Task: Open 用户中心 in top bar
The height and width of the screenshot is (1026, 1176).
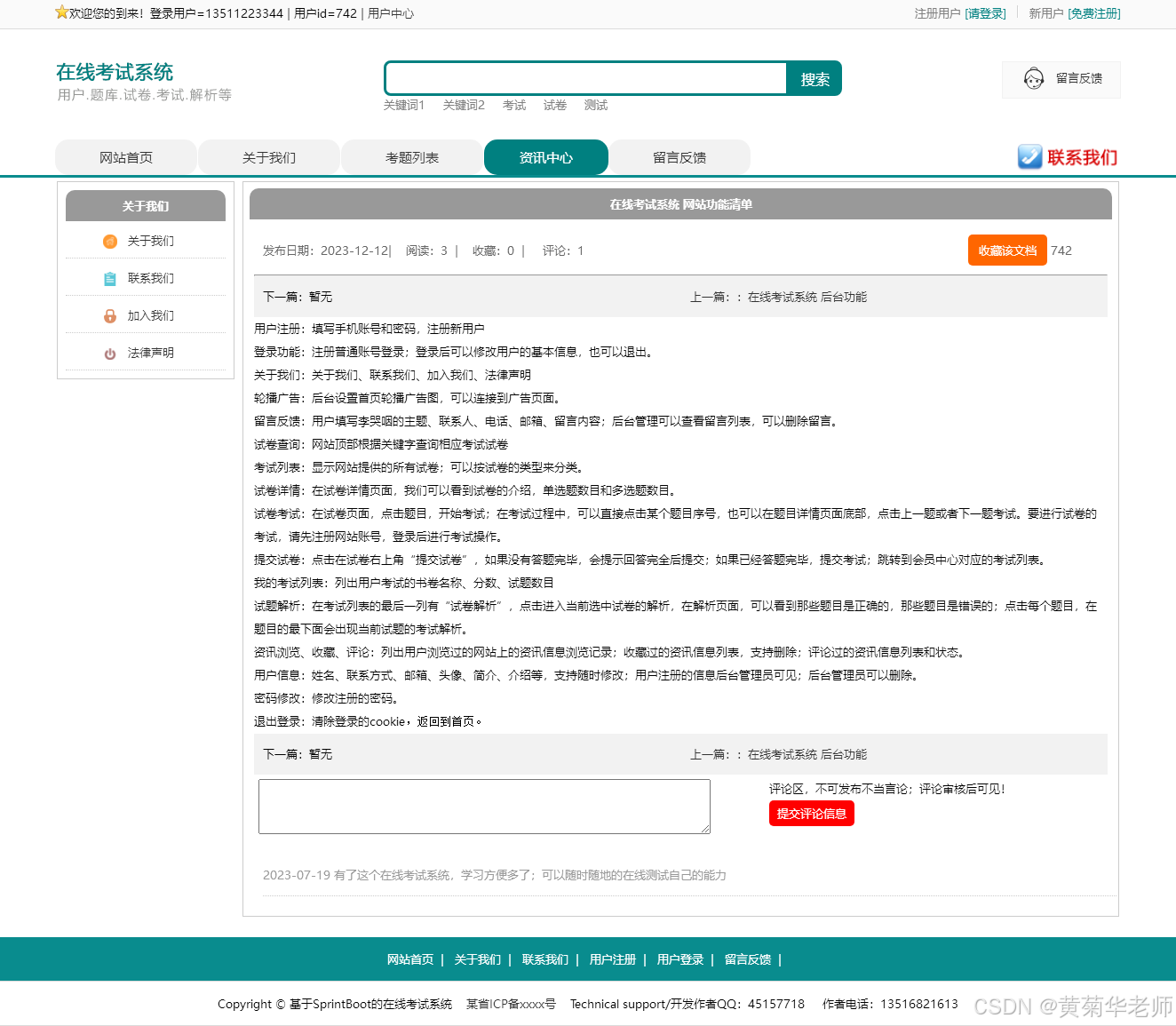Action: click(x=391, y=13)
